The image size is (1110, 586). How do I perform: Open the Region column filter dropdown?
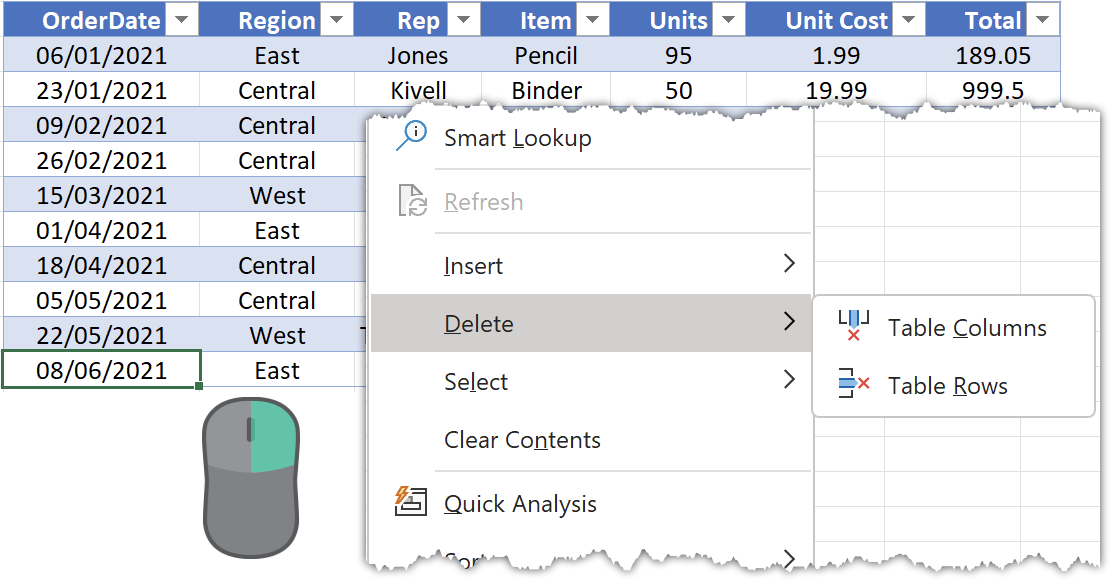pos(336,21)
